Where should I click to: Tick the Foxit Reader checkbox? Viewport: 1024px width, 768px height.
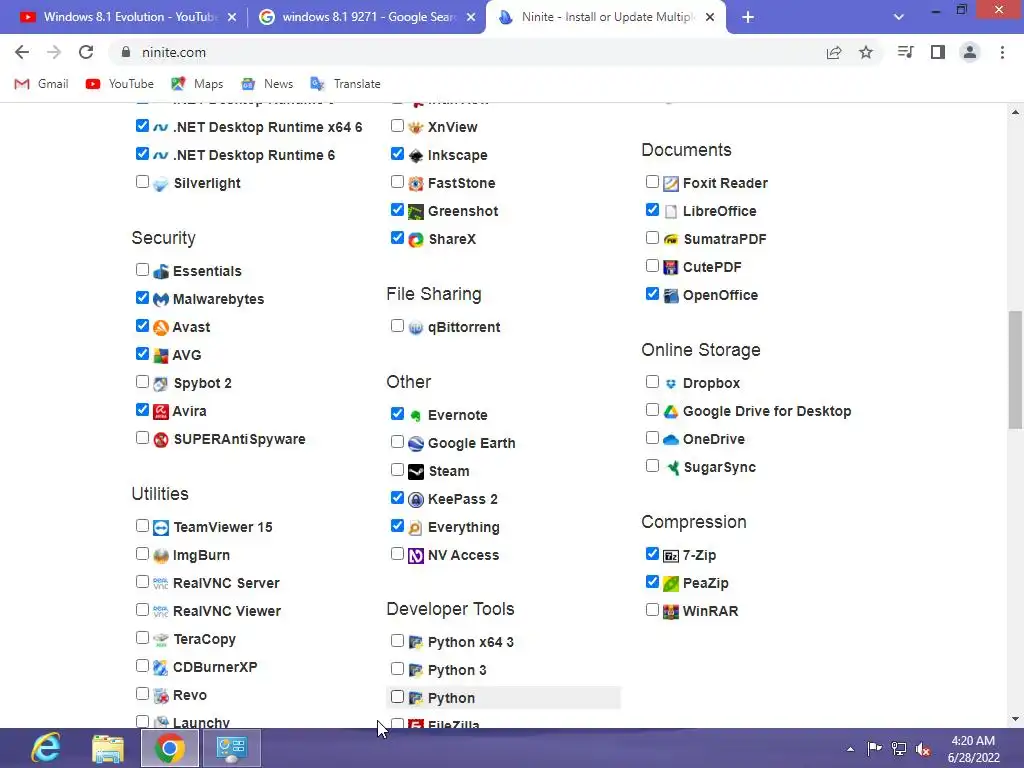pos(652,182)
